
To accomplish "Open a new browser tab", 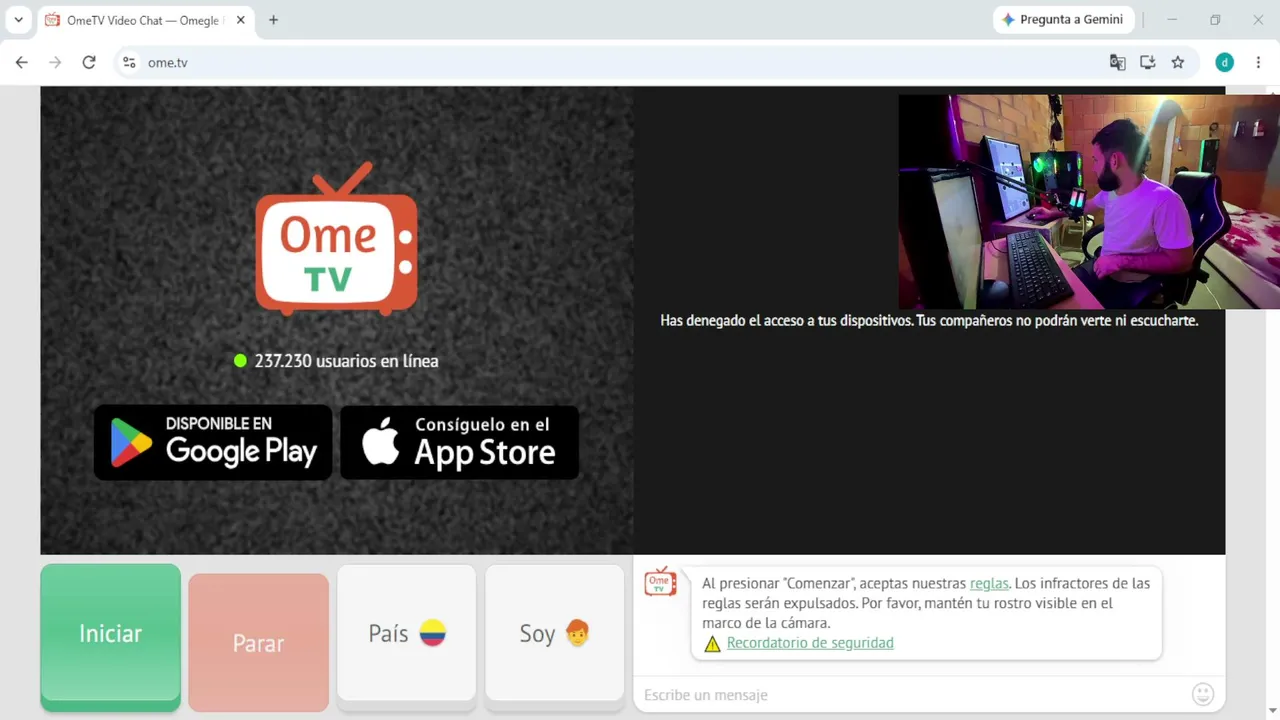I will [273, 20].
